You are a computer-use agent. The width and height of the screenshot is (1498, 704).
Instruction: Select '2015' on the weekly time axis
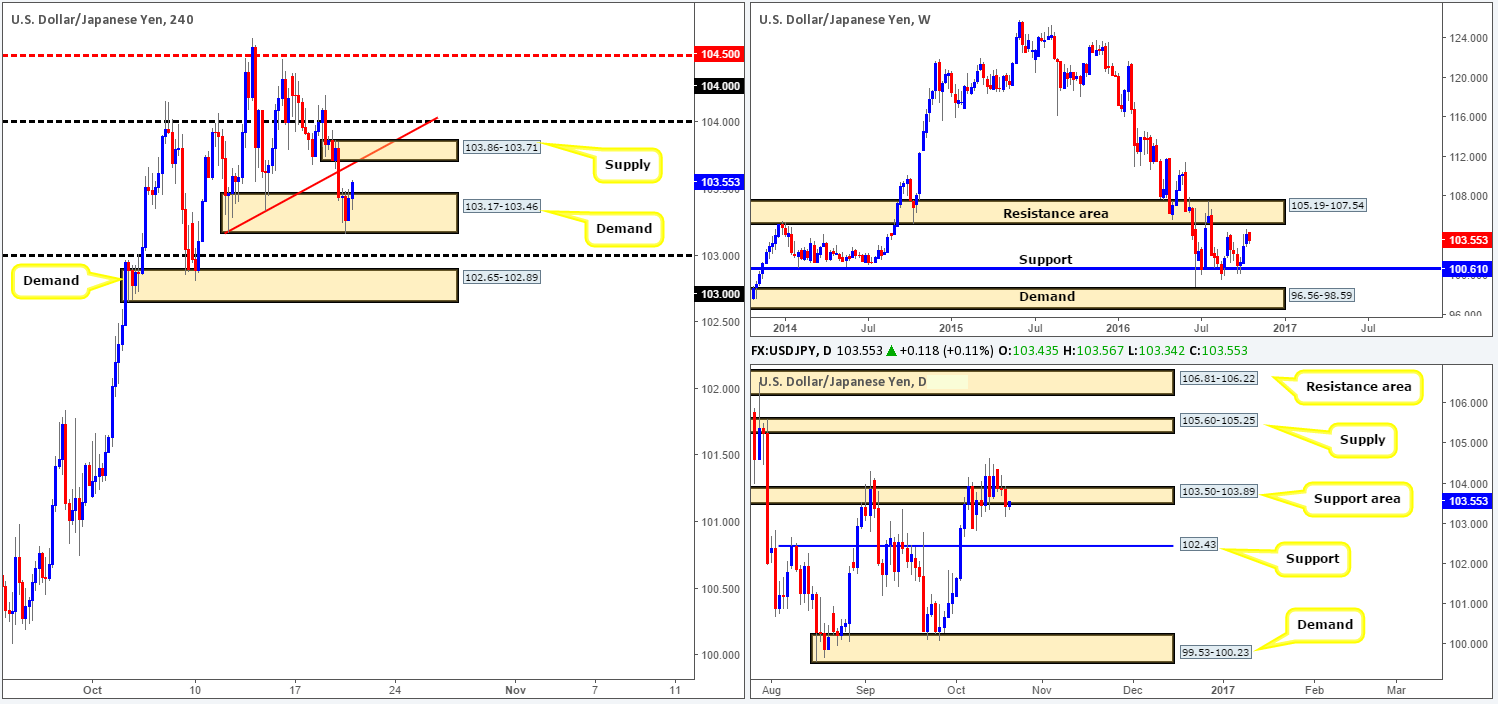point(950,328)
